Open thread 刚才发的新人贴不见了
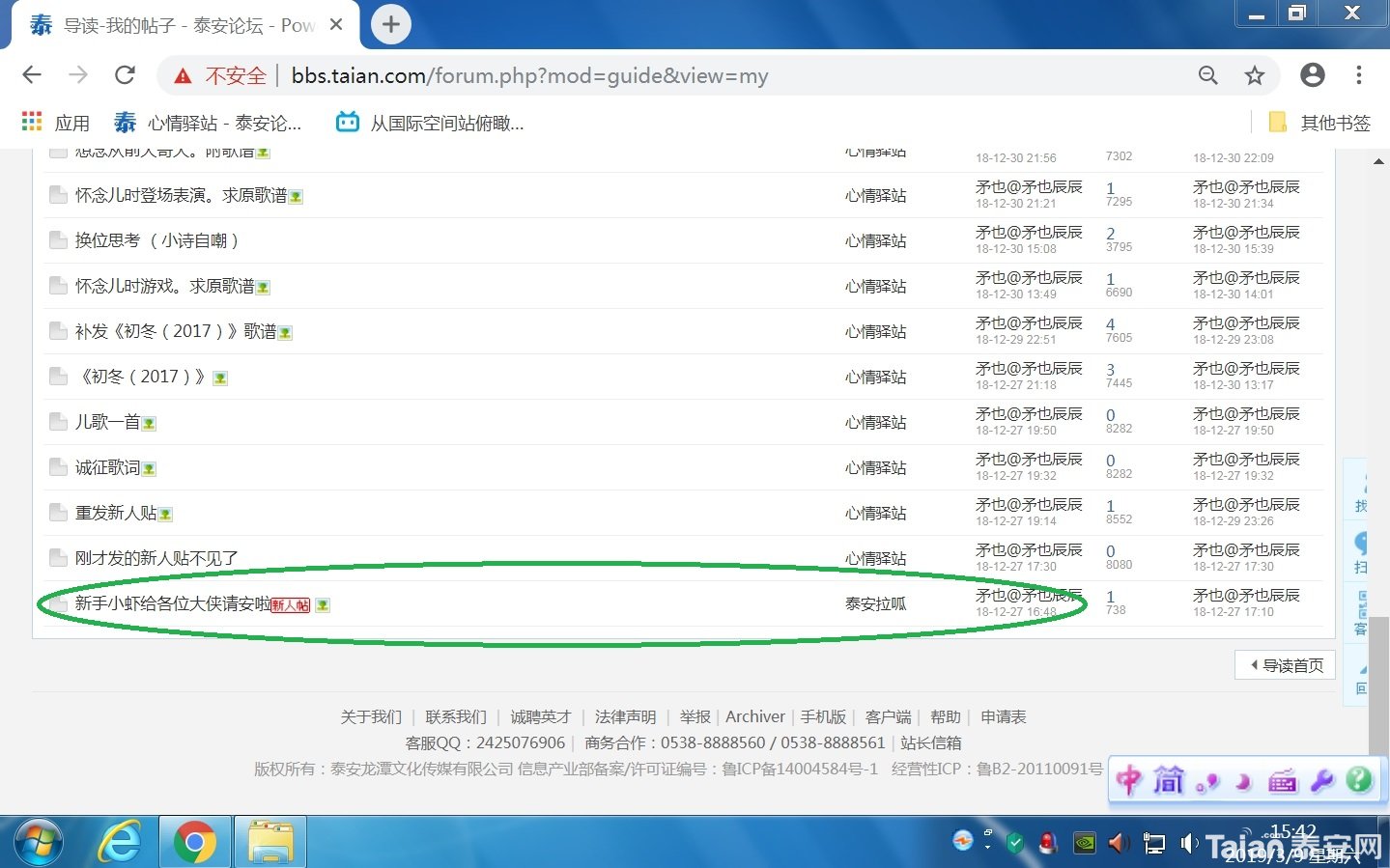This screenshot has height=868, width=1390. point(156,558)
